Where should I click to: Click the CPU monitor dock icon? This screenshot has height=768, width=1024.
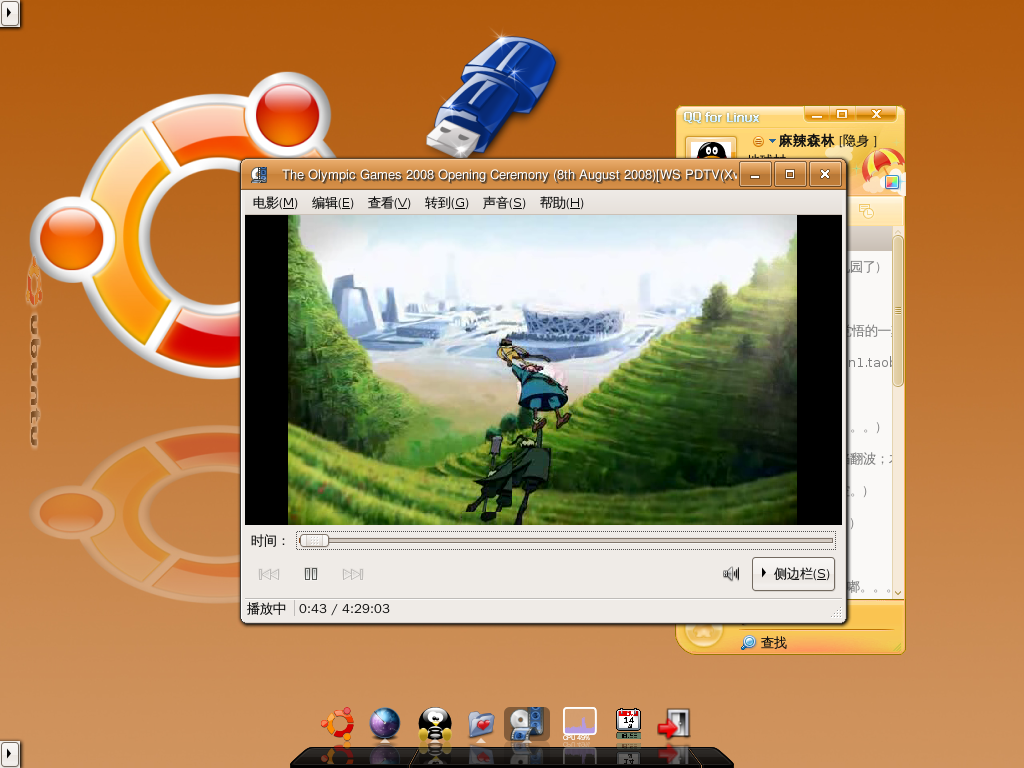(x=579, y=724)
